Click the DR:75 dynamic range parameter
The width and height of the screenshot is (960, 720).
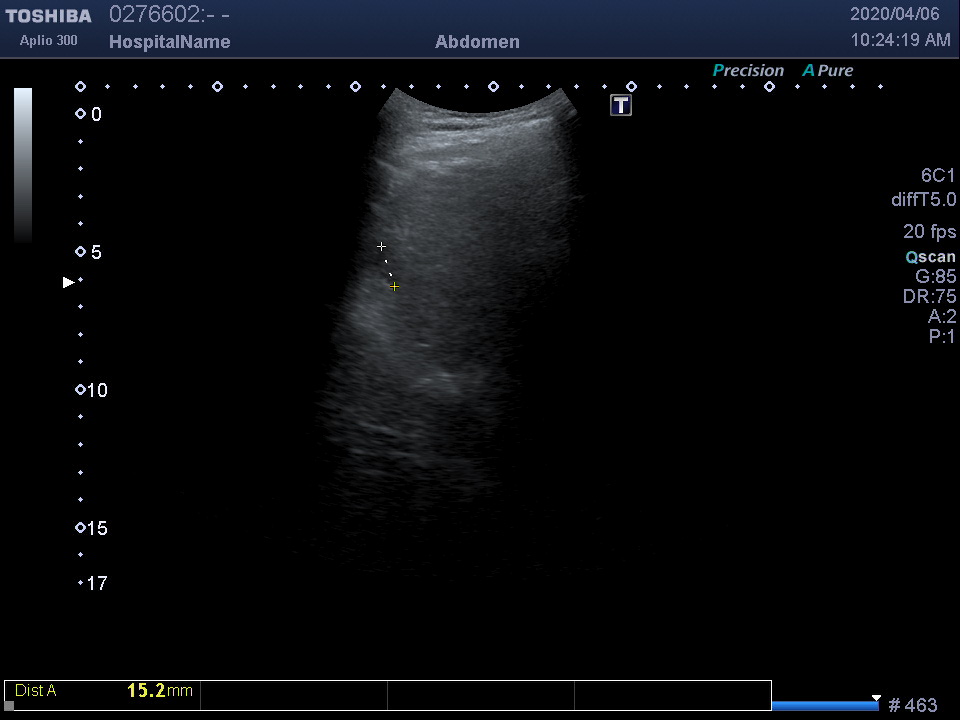click(x=929, y=297)
